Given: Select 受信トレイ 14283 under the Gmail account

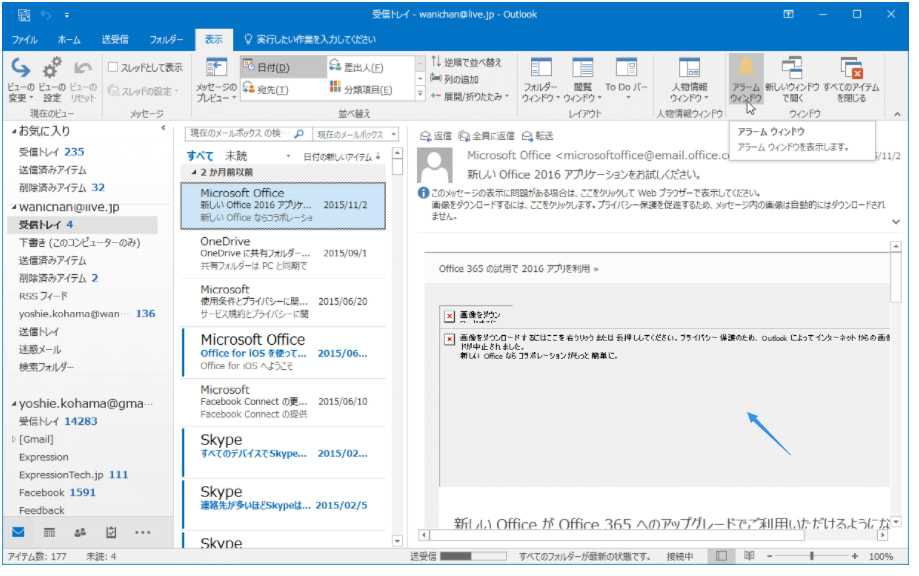Looking at the screenshot, I should [58, 421].
